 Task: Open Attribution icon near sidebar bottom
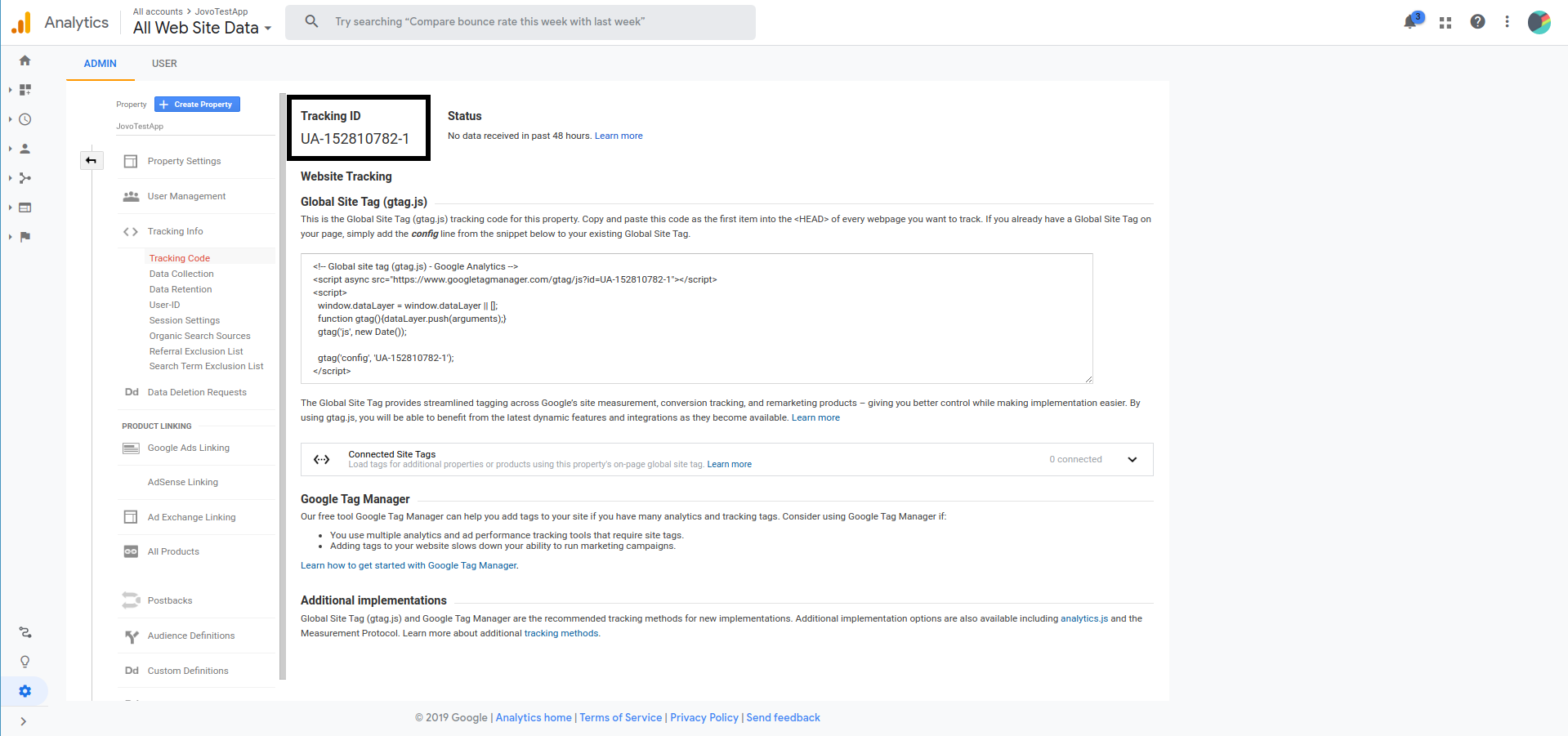click(x=25, y=632)
